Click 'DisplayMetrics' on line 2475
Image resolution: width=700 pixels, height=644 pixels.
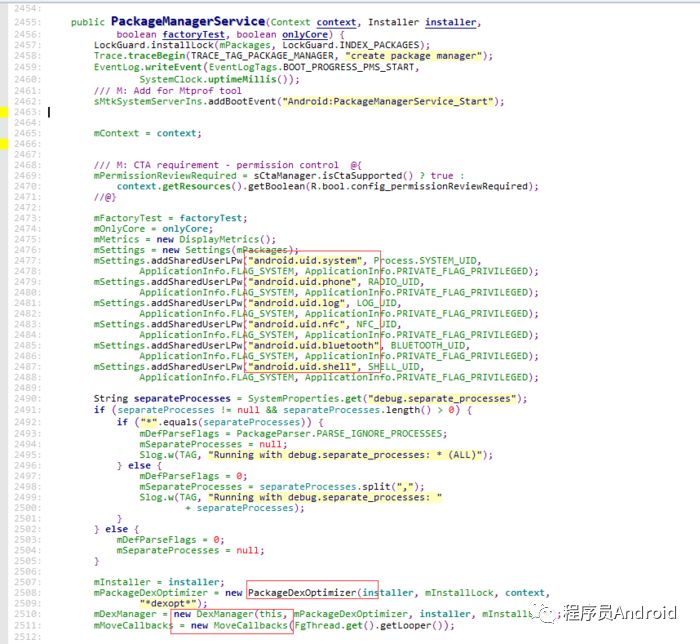point(219,239)
